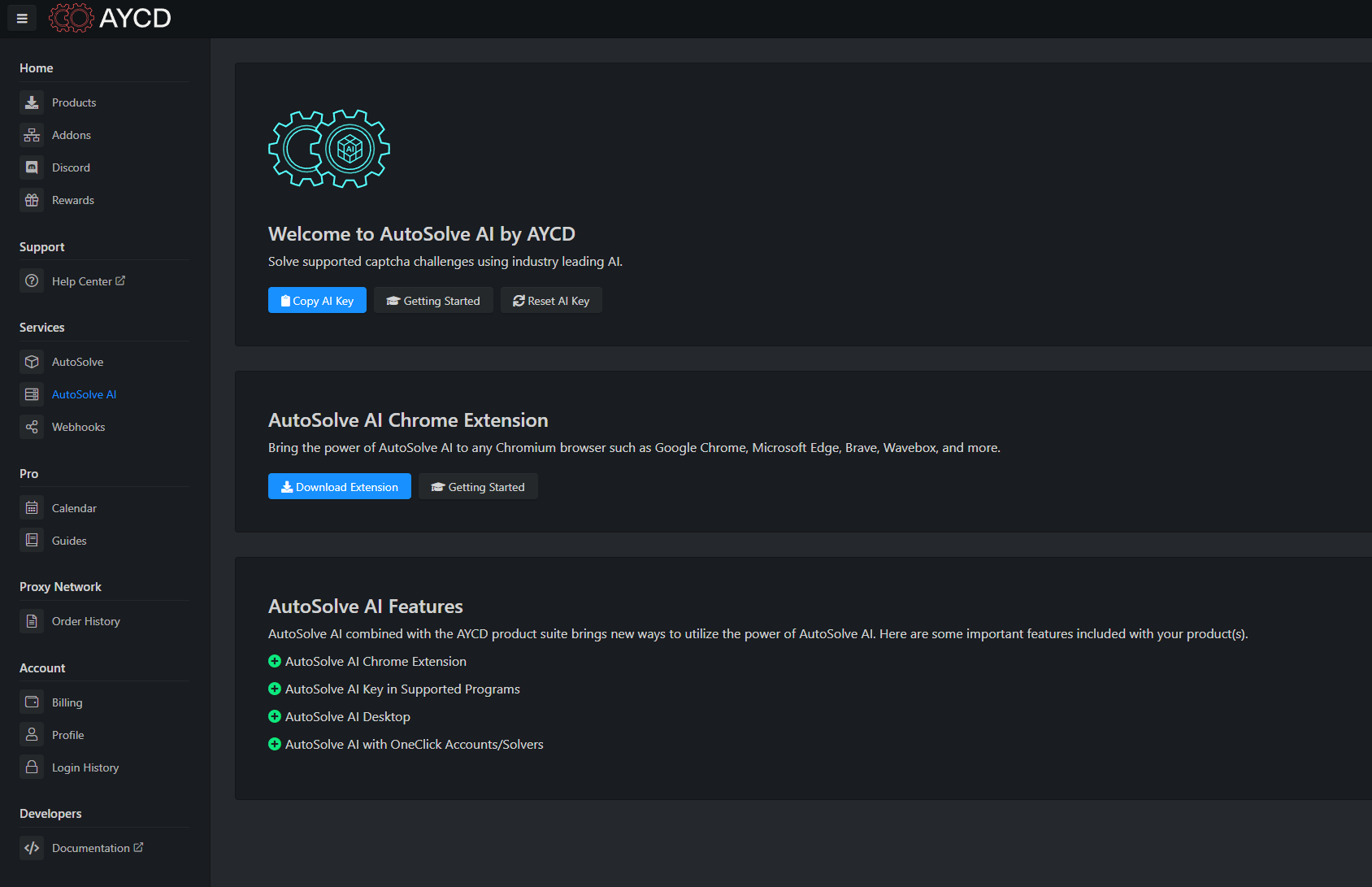The height and width of the screenshot is (887, 1372).
Task: Open Getting Started for Chrome Extension
Action: click(x=478, y=487)
